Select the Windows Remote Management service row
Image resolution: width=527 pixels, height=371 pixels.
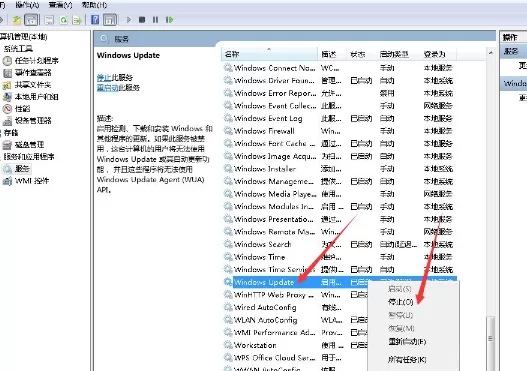click(339, 232)
